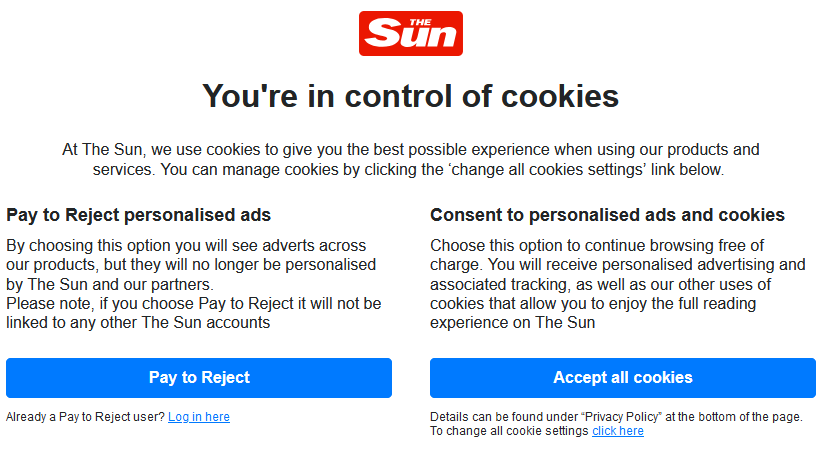Click the 'To change all cookie settings' text
This screenshot has width=825, height=449.
pyautogui.click(x=509, y=431)
